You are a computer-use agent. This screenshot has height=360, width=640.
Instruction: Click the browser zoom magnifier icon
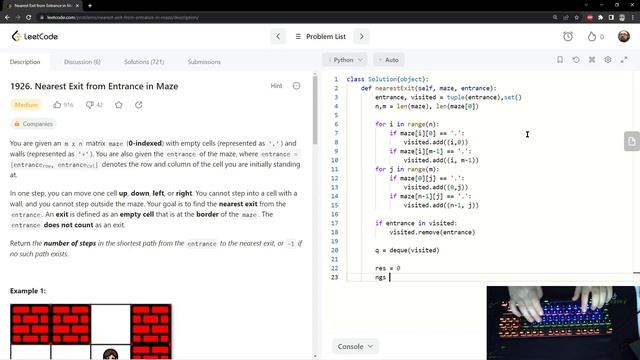555,18
